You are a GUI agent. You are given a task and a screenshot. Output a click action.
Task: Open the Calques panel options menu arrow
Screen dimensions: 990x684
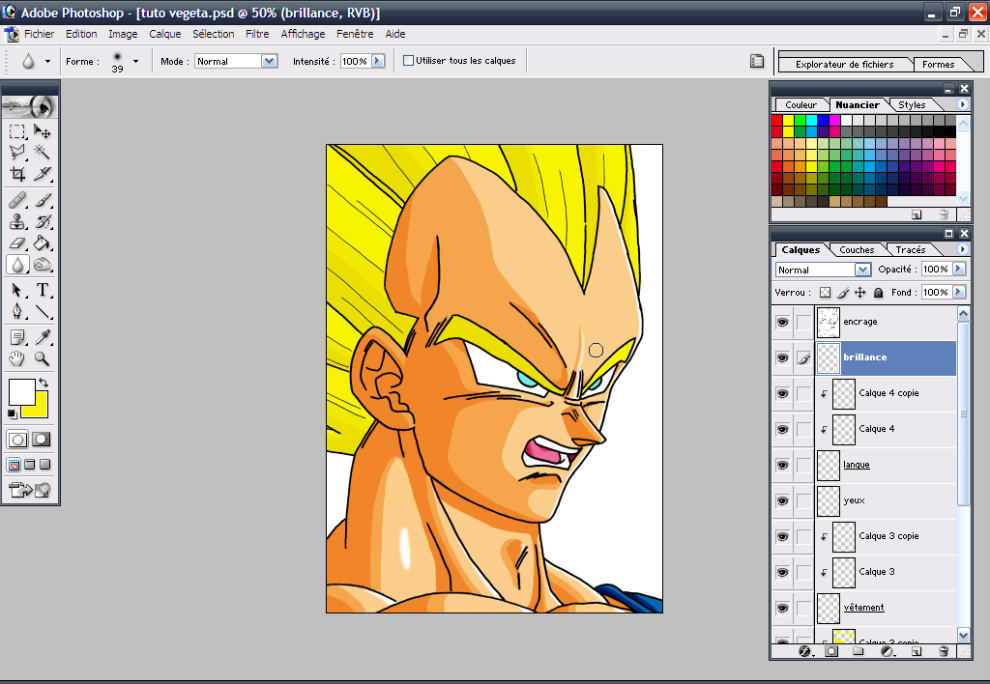tap(962, 249)
